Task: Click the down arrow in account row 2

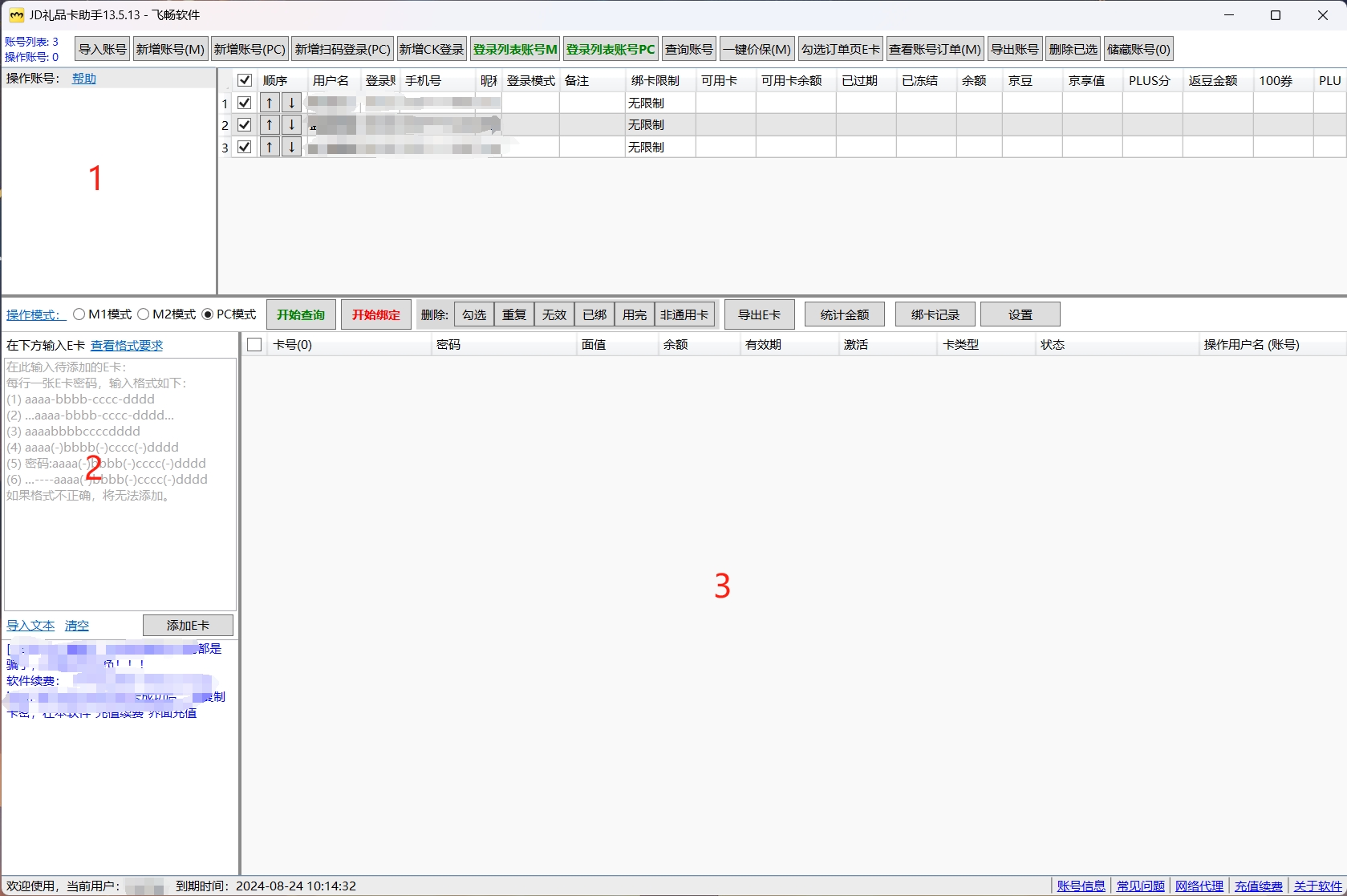Action: [292, 125]
